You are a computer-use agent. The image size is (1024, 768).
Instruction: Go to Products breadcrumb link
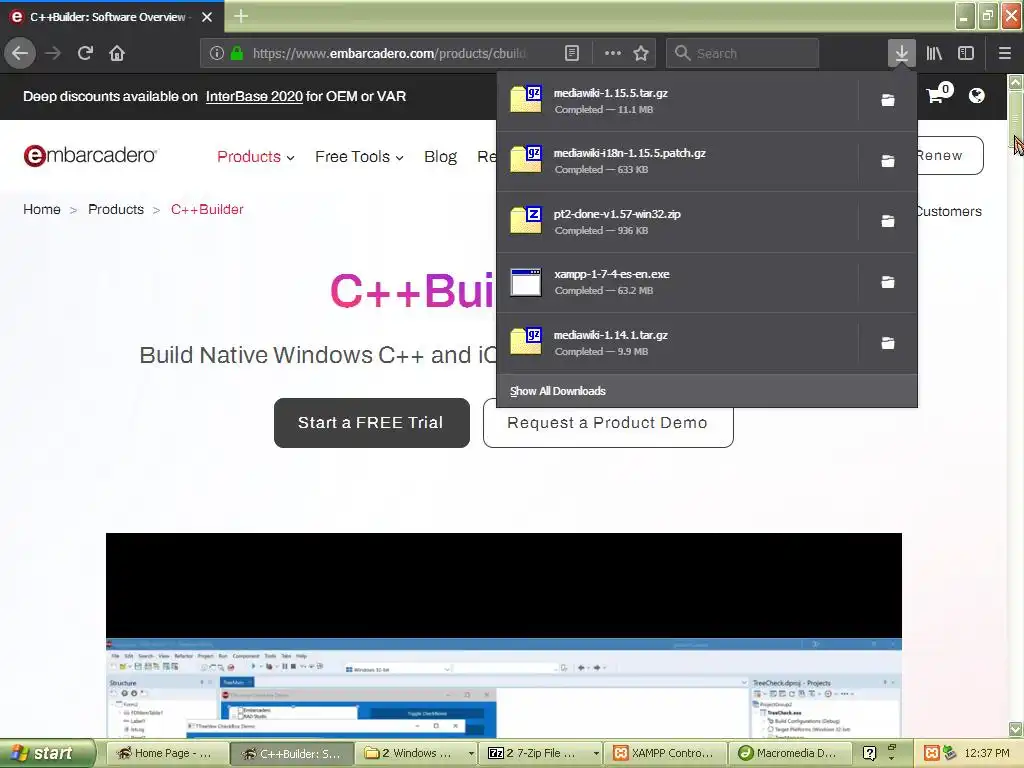coord(116,210)
